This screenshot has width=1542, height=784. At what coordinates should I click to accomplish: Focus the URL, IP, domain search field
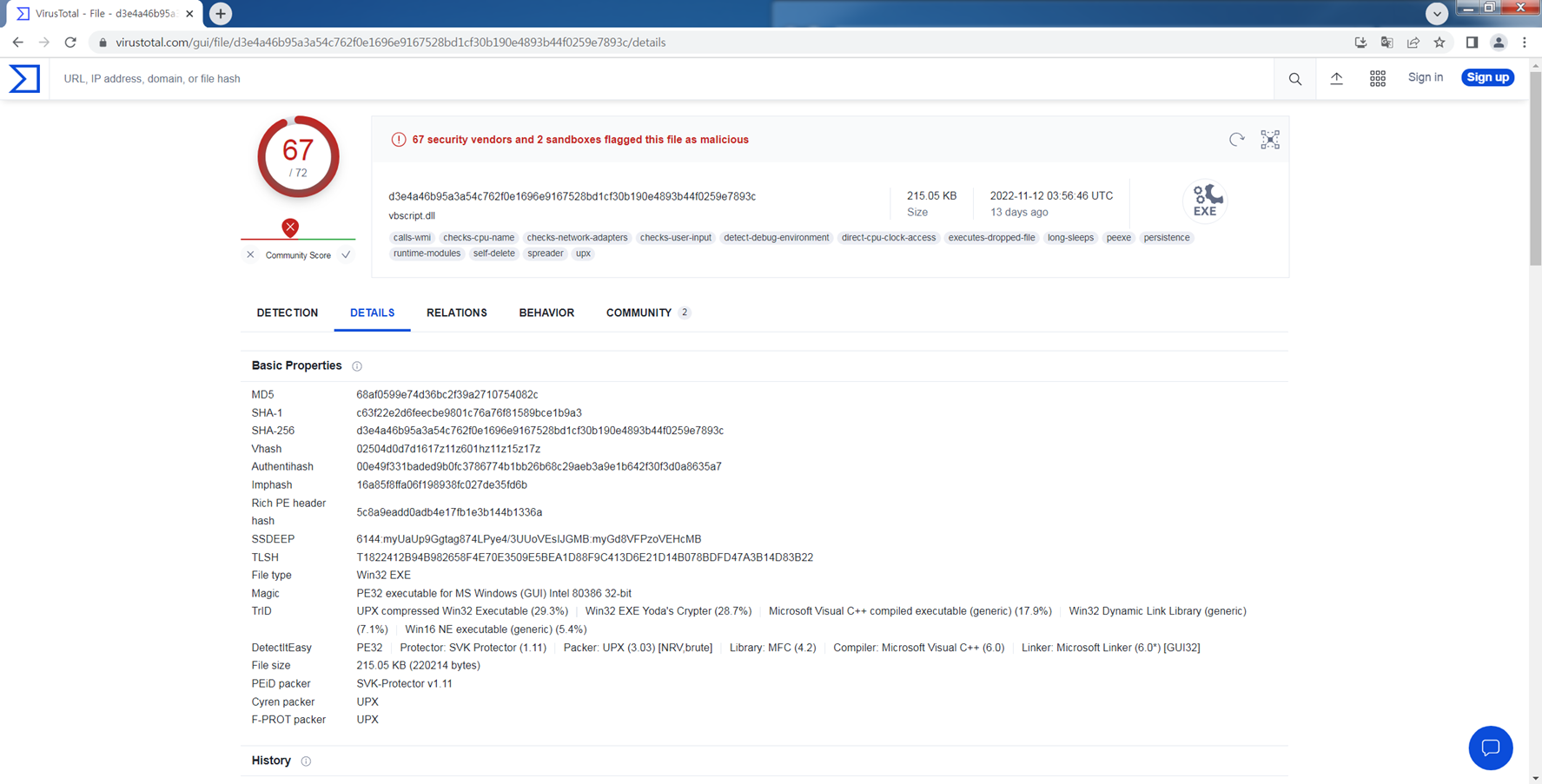click(x=660, y=78)
